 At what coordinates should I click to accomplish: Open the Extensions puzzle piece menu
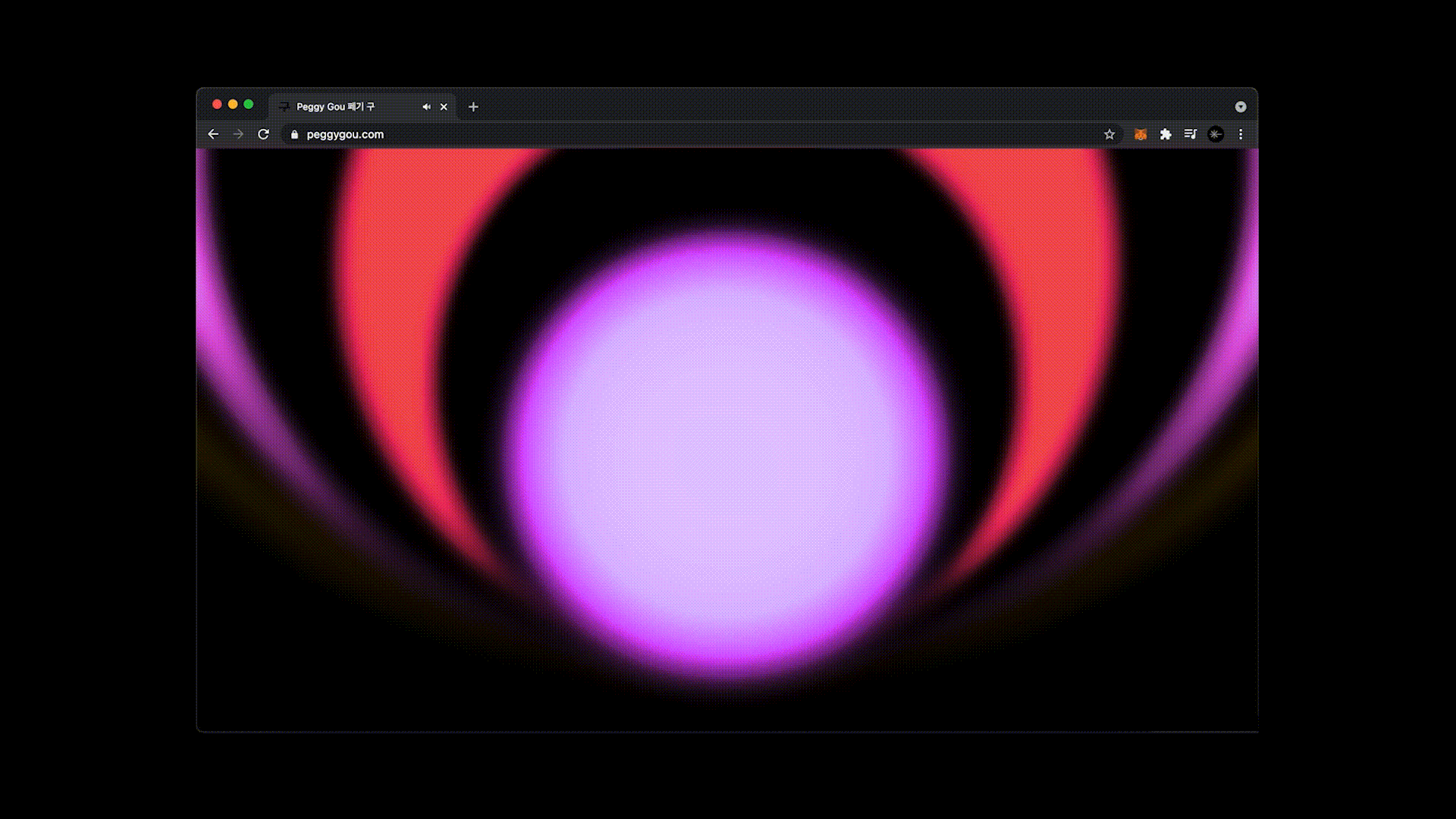tap(1166, 134)
